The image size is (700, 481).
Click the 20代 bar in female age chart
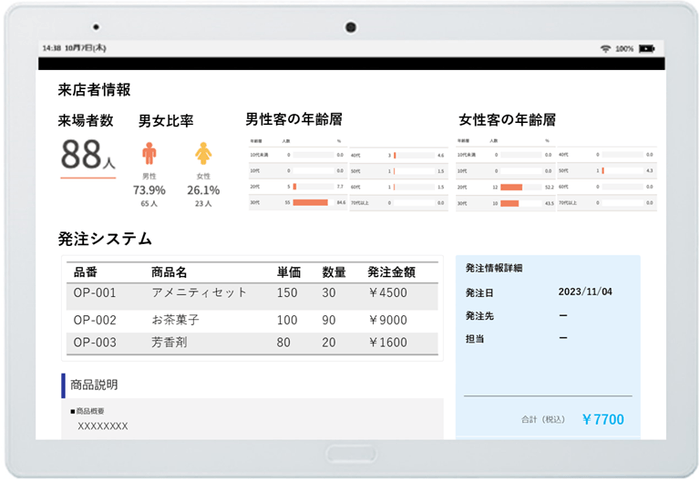click(x=510, y=187)
